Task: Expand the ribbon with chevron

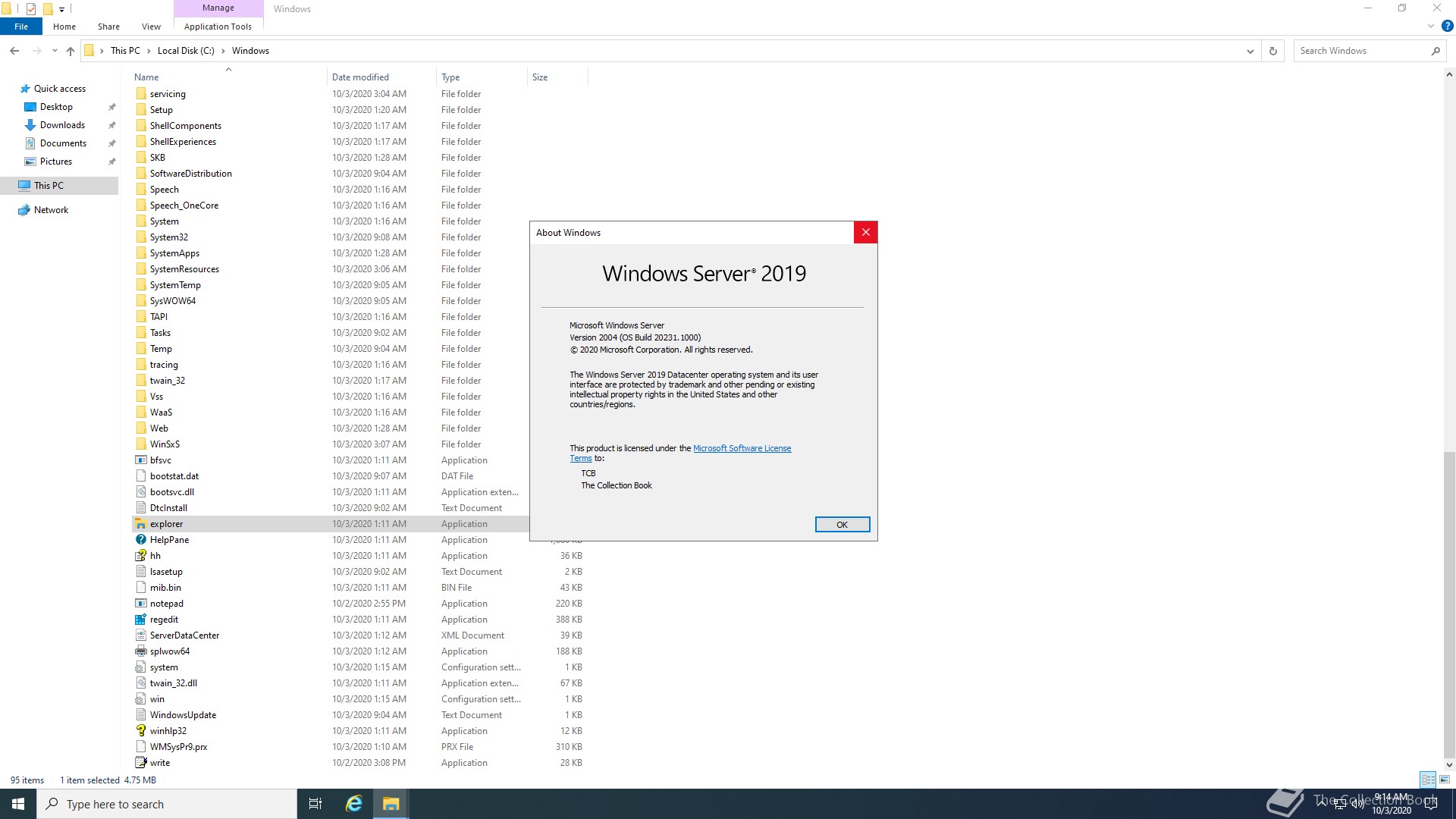Action: 1431,26
